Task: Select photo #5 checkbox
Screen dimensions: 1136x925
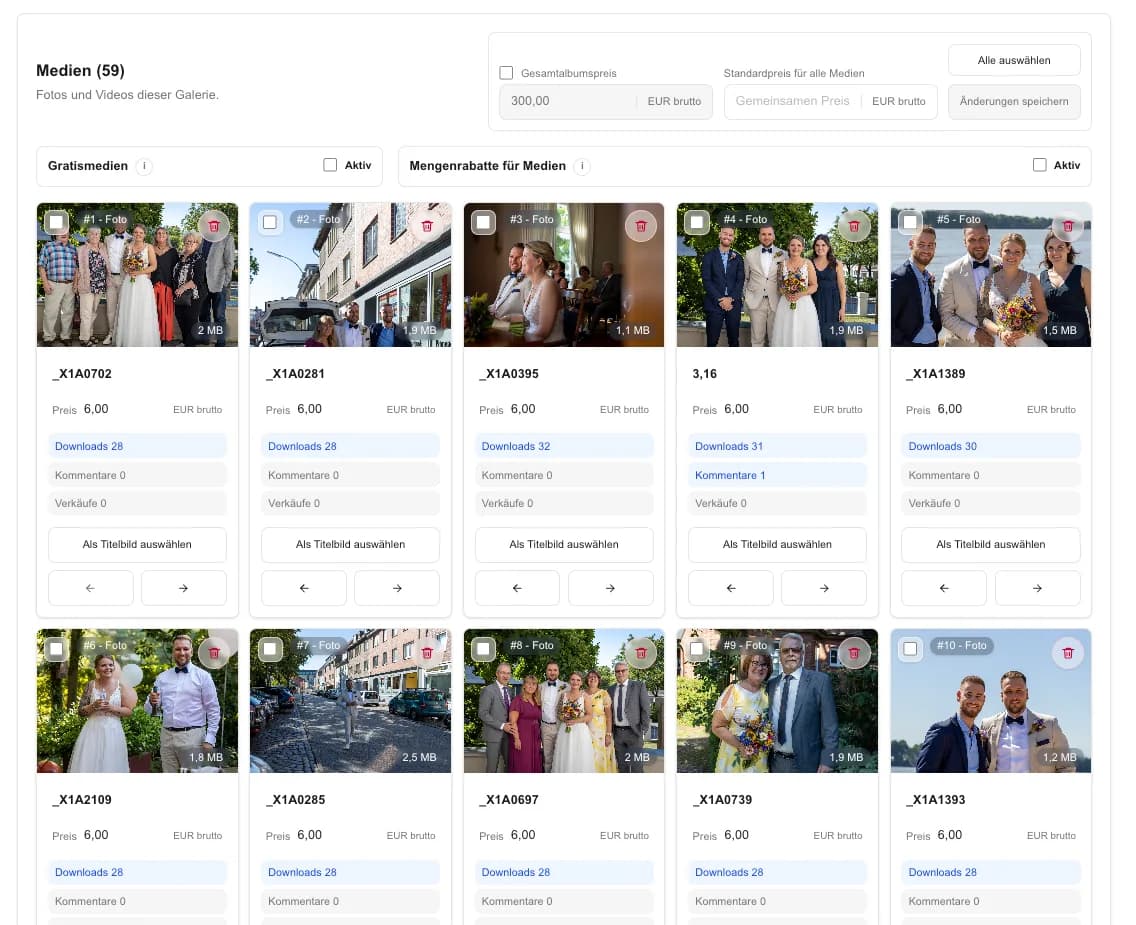Action: pyautogui.click(x=911, y=222)
